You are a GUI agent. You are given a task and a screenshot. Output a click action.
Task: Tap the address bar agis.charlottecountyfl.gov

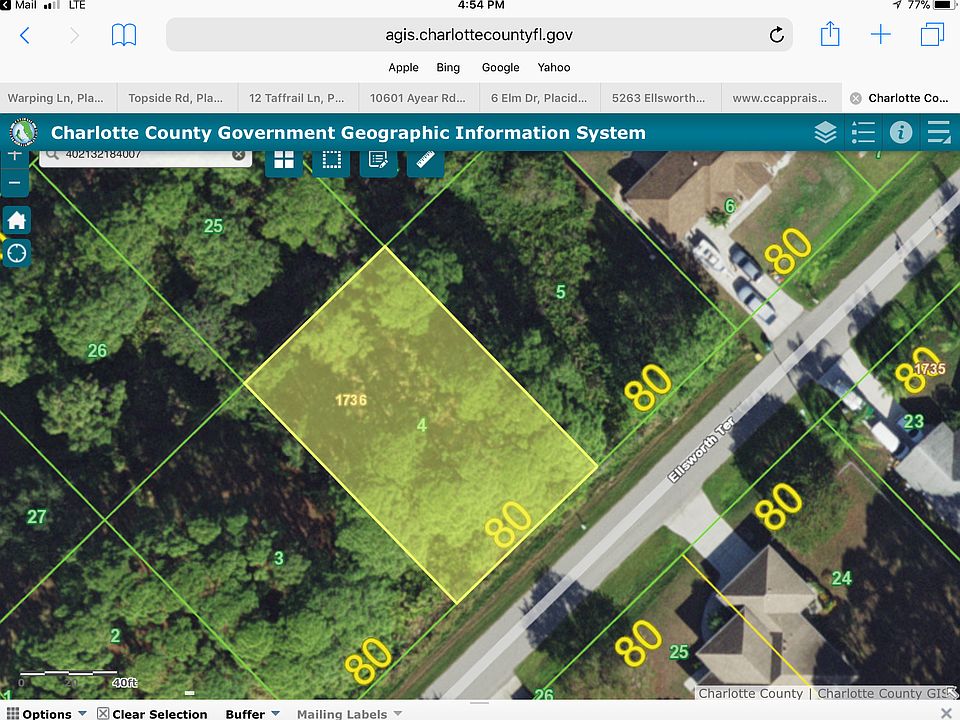[479, 35]
